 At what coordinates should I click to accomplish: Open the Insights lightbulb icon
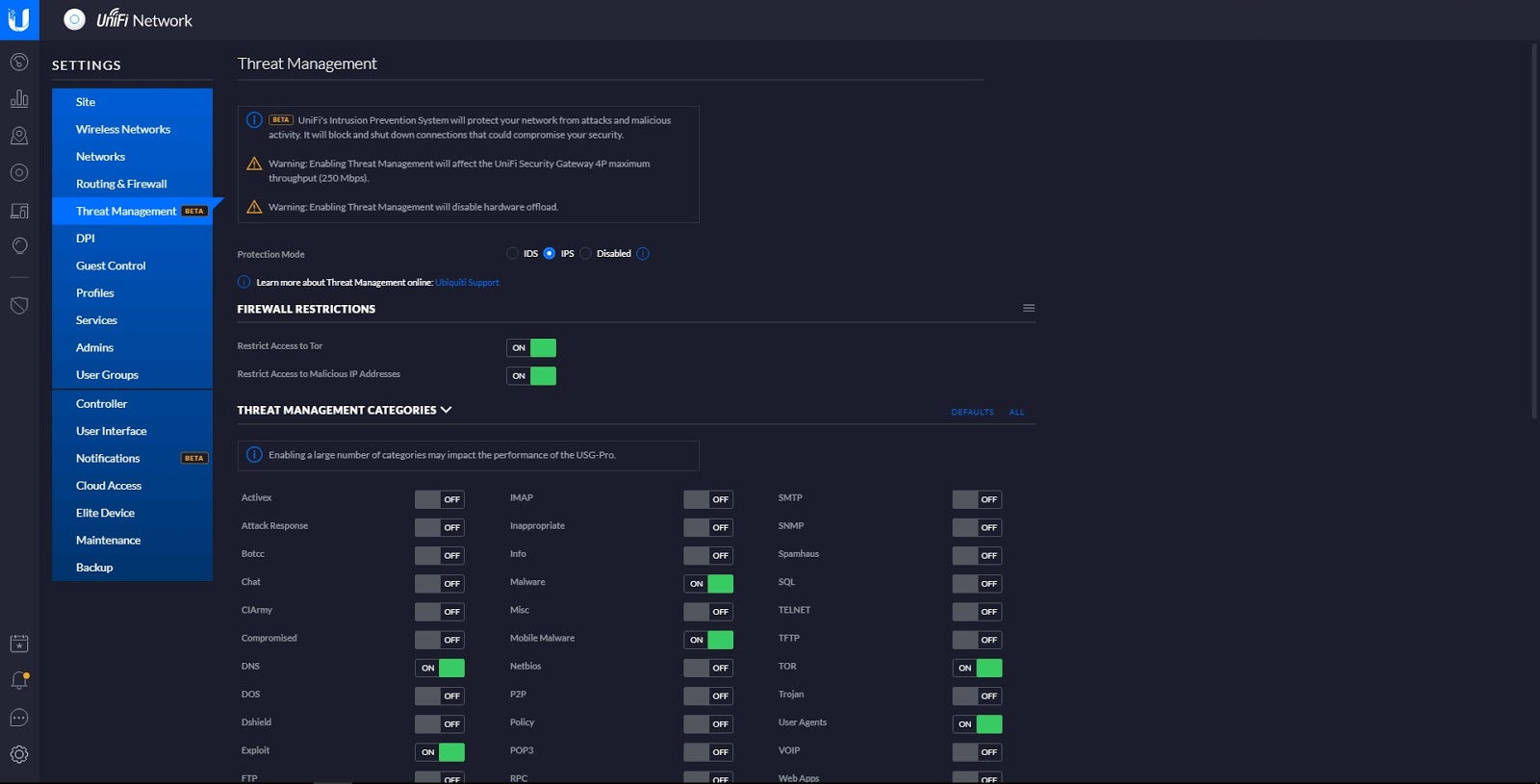coord(19,246)
